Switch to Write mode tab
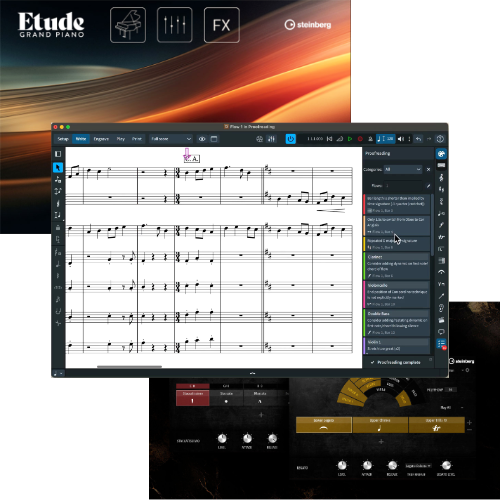Screen dimensions: 500x500 (81, 139)
